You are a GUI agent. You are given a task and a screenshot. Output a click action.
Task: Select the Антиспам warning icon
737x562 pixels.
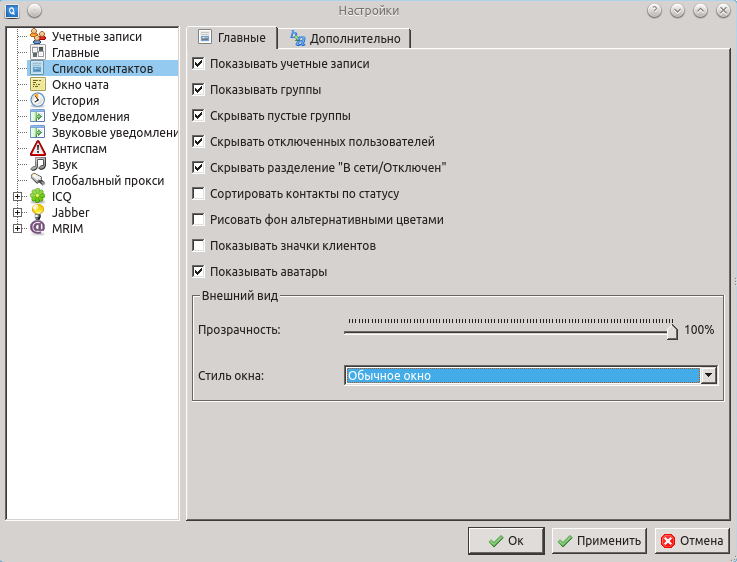37,148
